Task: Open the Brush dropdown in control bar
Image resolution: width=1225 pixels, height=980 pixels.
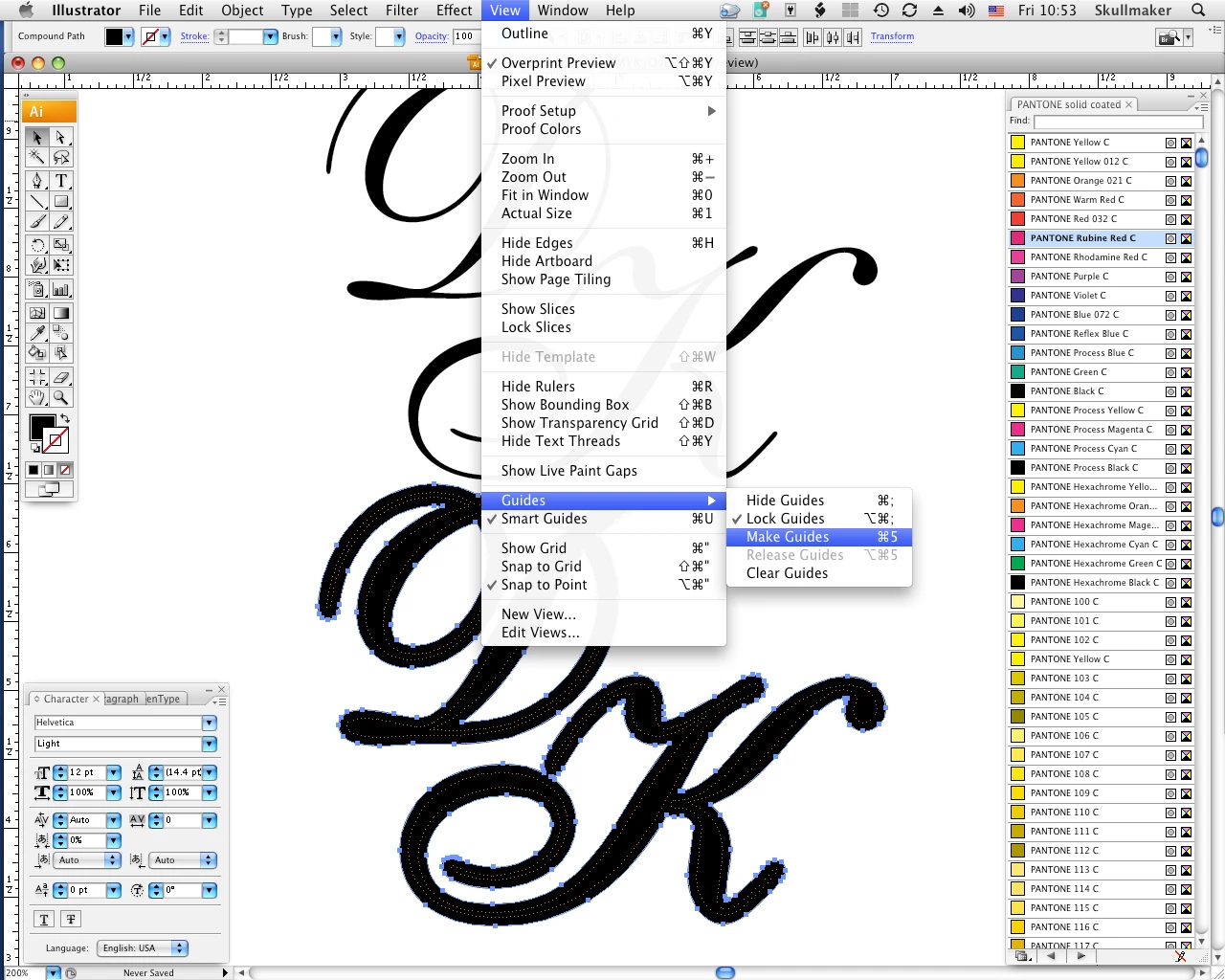Action: coord(336,36)
